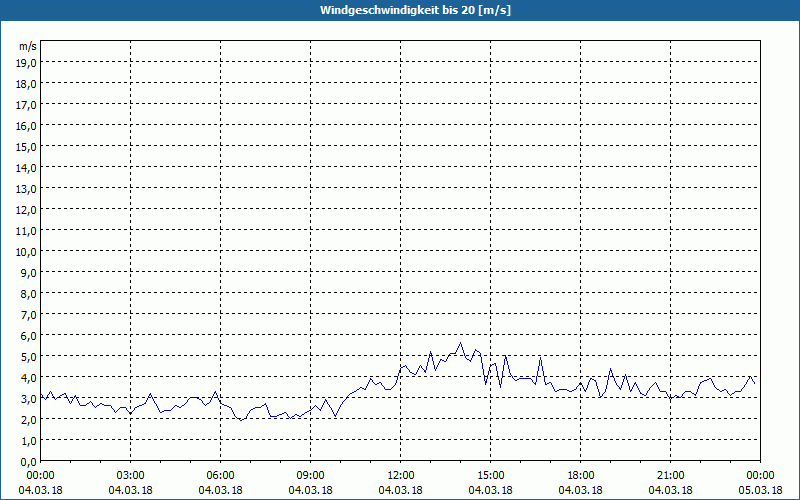The width and height of the screenshot is (800, 500).
Task: Click the 18:00 time axis label
Action: tap(581, 476)
